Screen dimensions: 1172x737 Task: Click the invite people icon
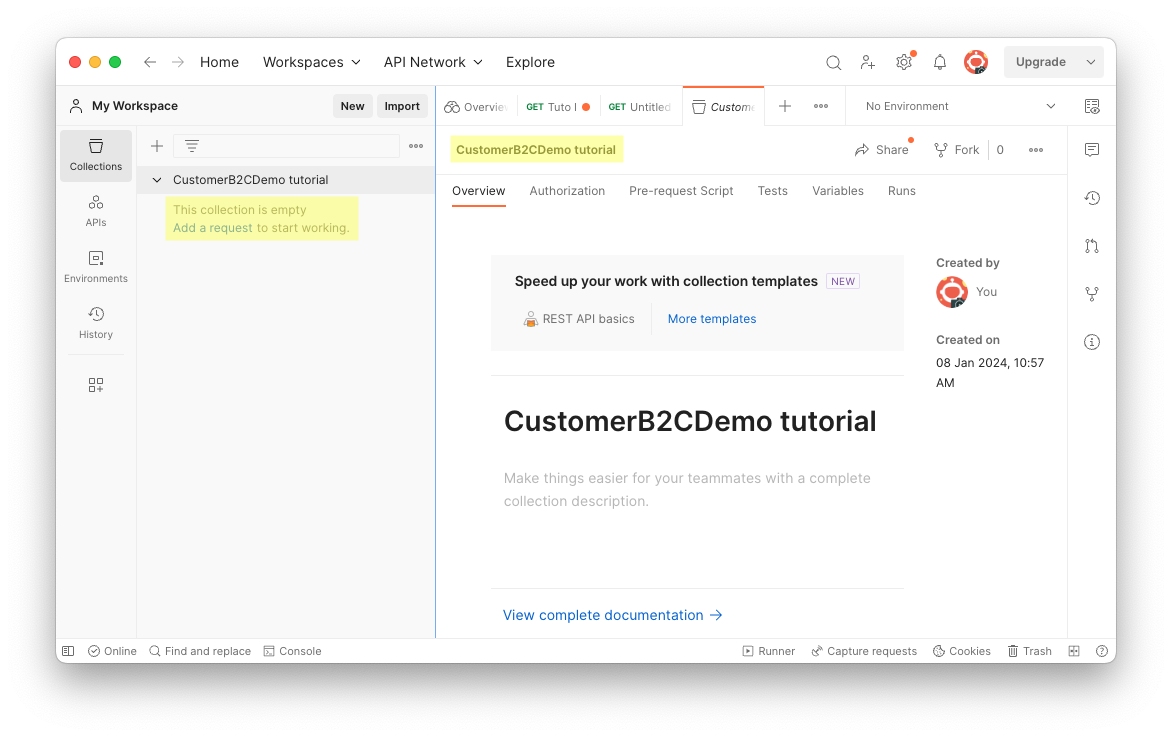[868, 62]
